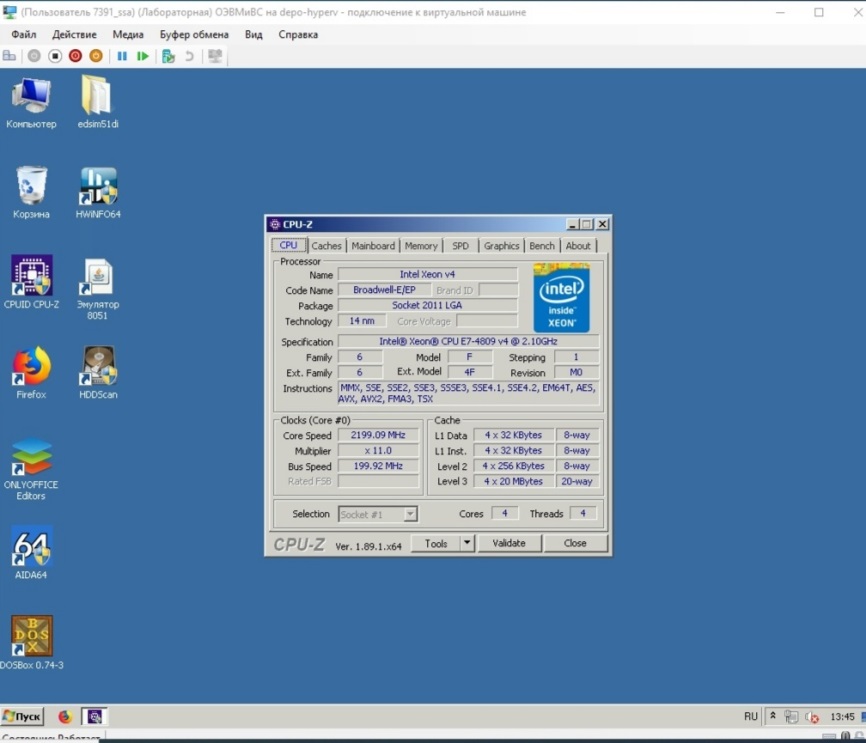Click the CPU-Z title bar icon
This screenshot has height=743, width=866.
click(275, 224)
